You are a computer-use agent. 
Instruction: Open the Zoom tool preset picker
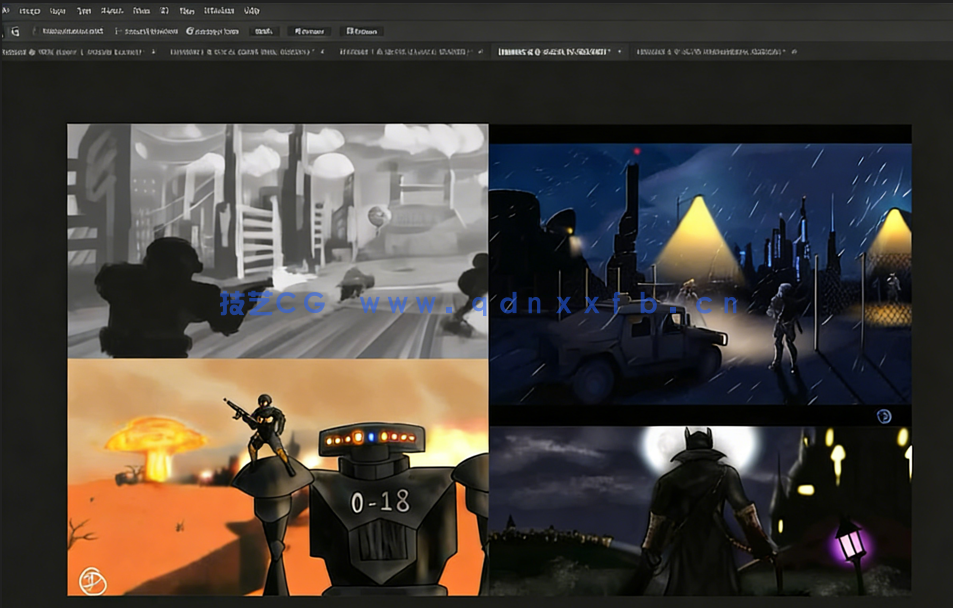click(14, 31)
